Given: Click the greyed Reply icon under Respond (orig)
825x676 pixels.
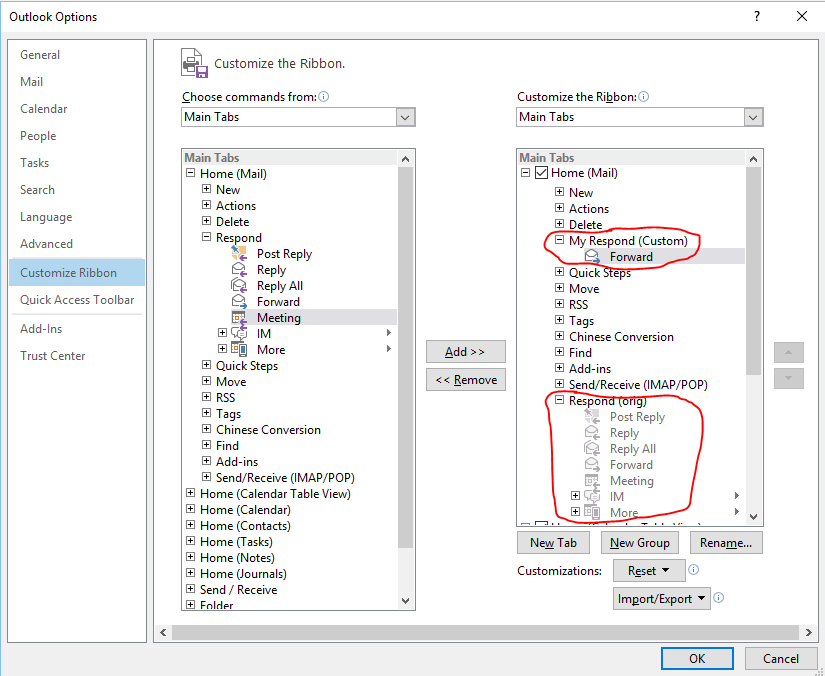Looking at the screenshot, I should pos(592,433).
